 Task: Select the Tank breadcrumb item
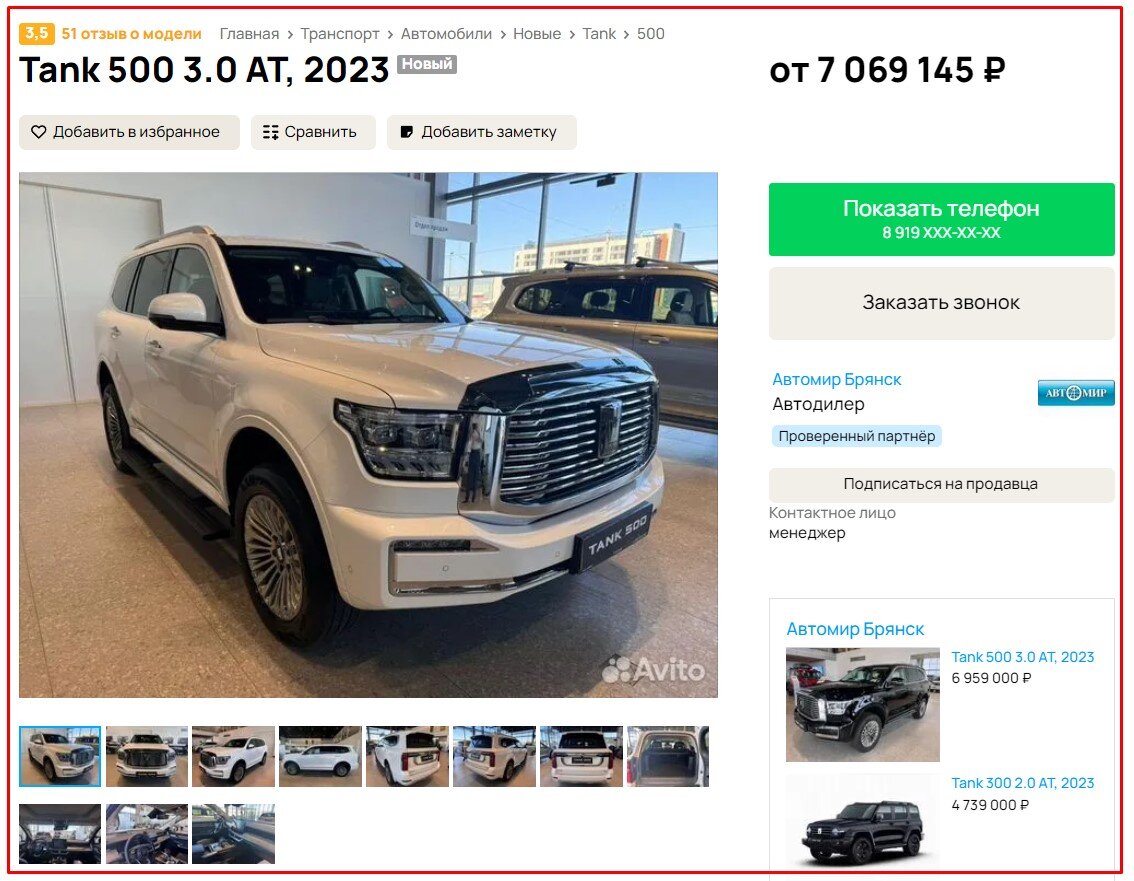pyautogui.click(x=599, y=34)
